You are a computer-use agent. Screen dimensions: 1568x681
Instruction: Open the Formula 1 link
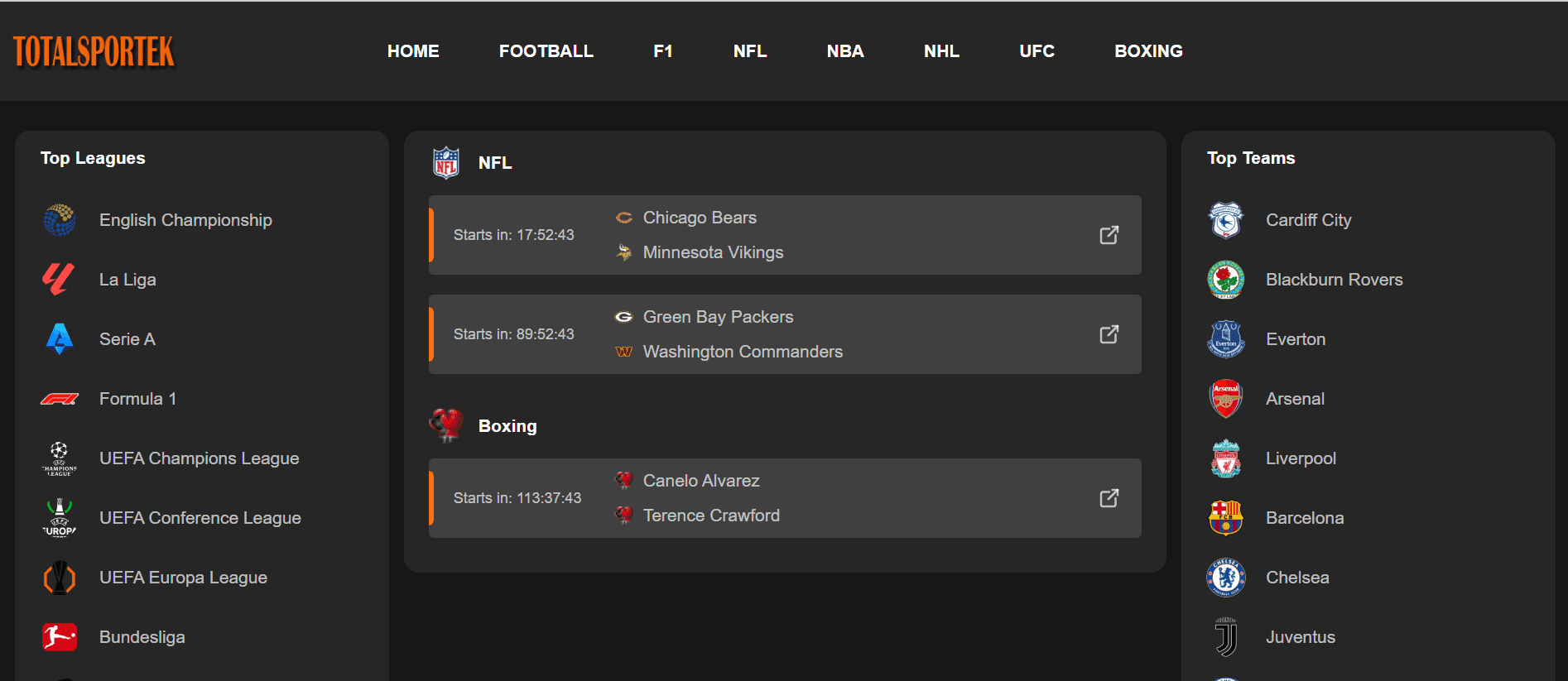pos(137,399)
